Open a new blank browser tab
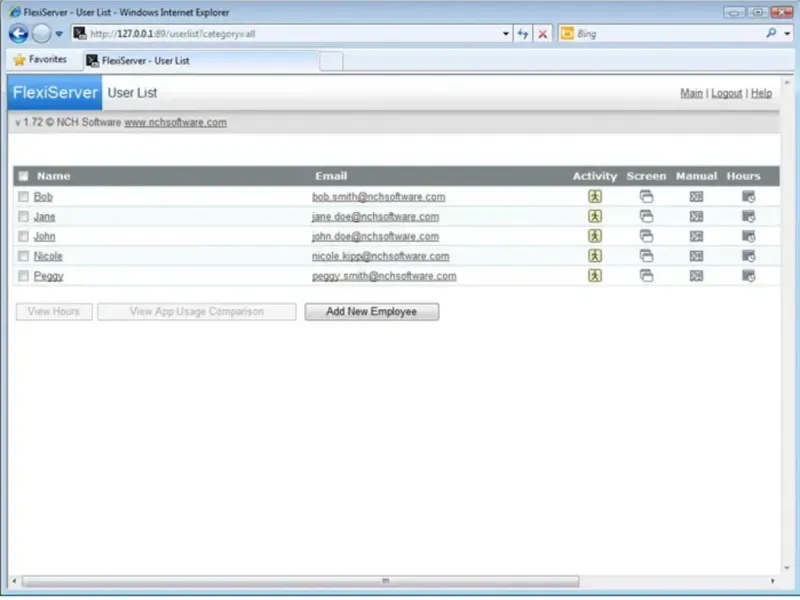Viewport: 800px width, 600px height. point(331,61)
